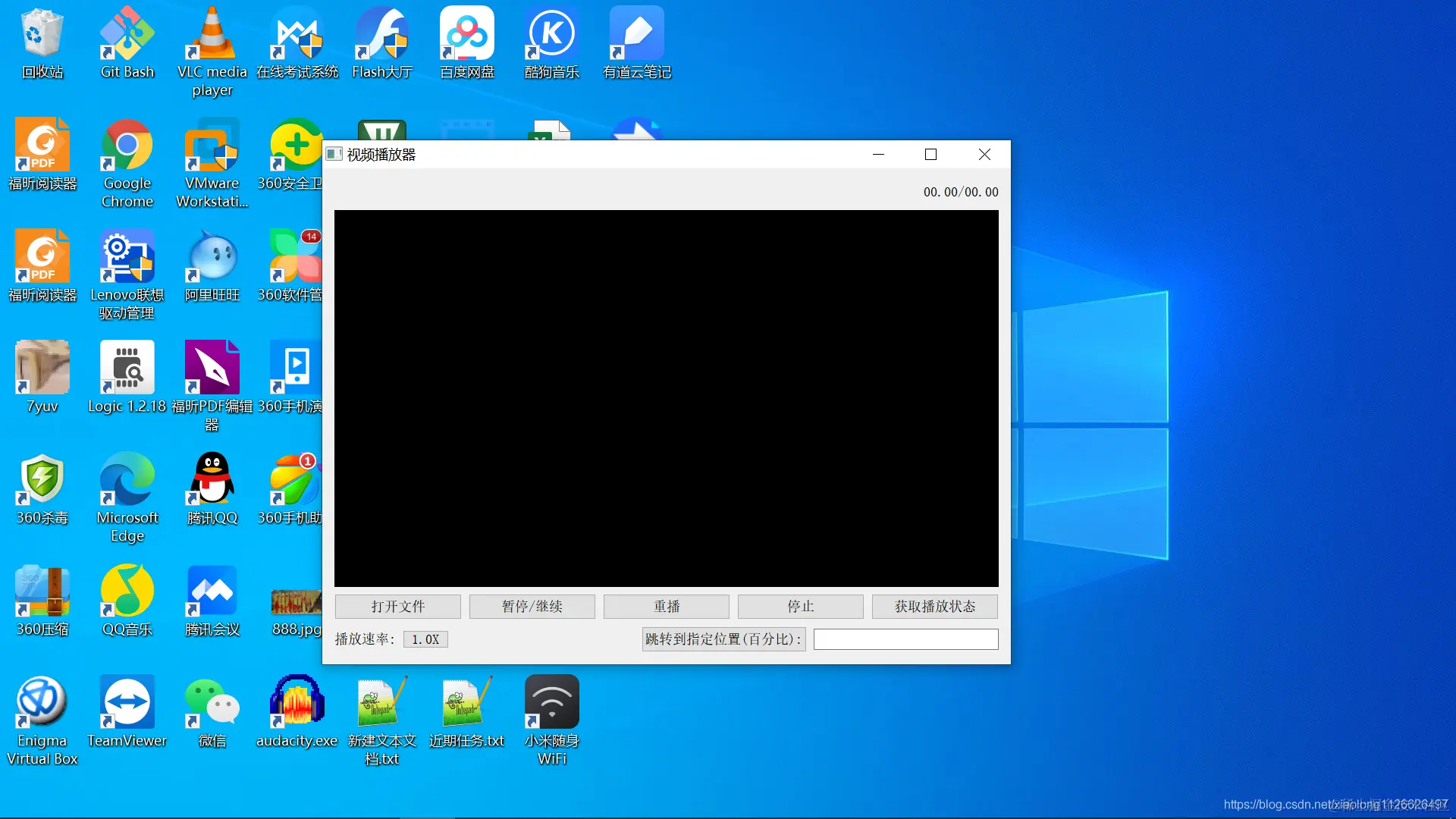Click the black video display area
The image size is (1456, 819).
tap(666, 398)
